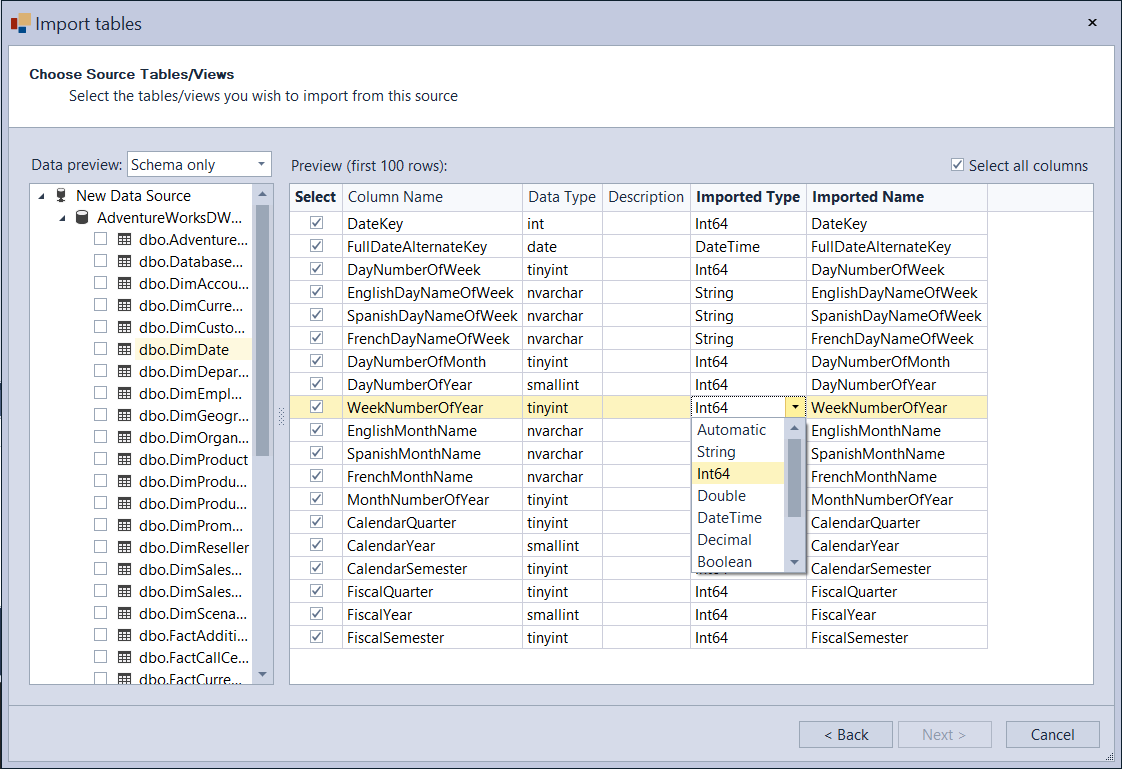This screenshot has width=1122, height=769.
Task: Click the AdventureWorksDW database icon
Action: [x=82, y=218]
